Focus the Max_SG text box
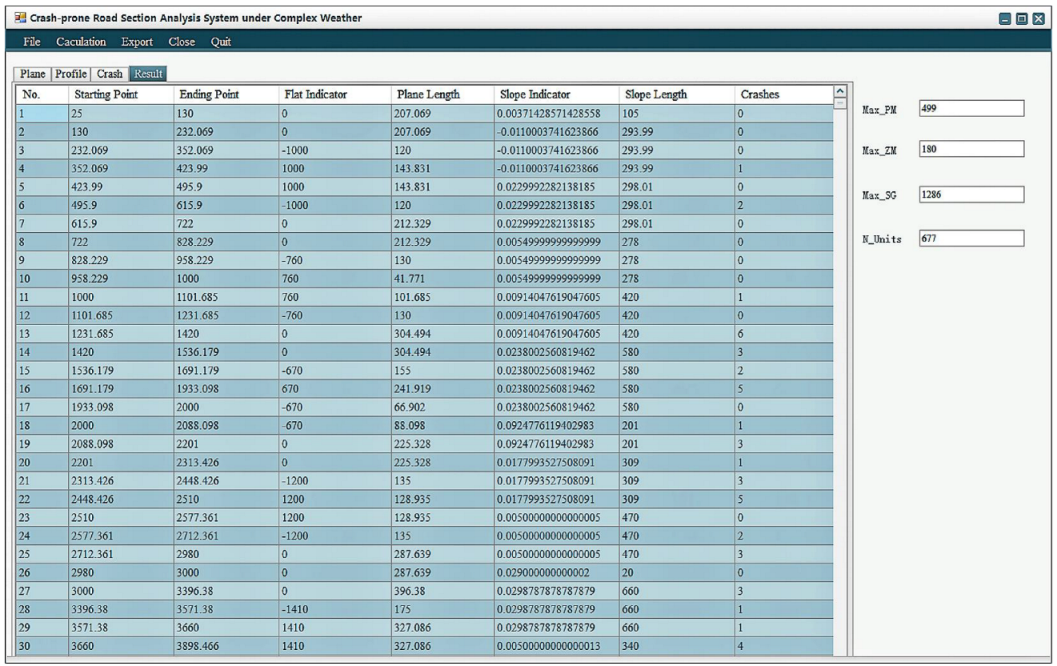The height and width of the screenshot is (666, 1057). 971,194
